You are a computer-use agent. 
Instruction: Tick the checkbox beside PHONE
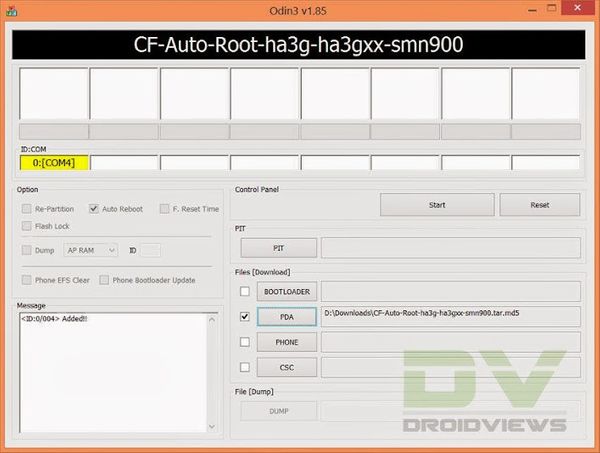pos(245,342)
